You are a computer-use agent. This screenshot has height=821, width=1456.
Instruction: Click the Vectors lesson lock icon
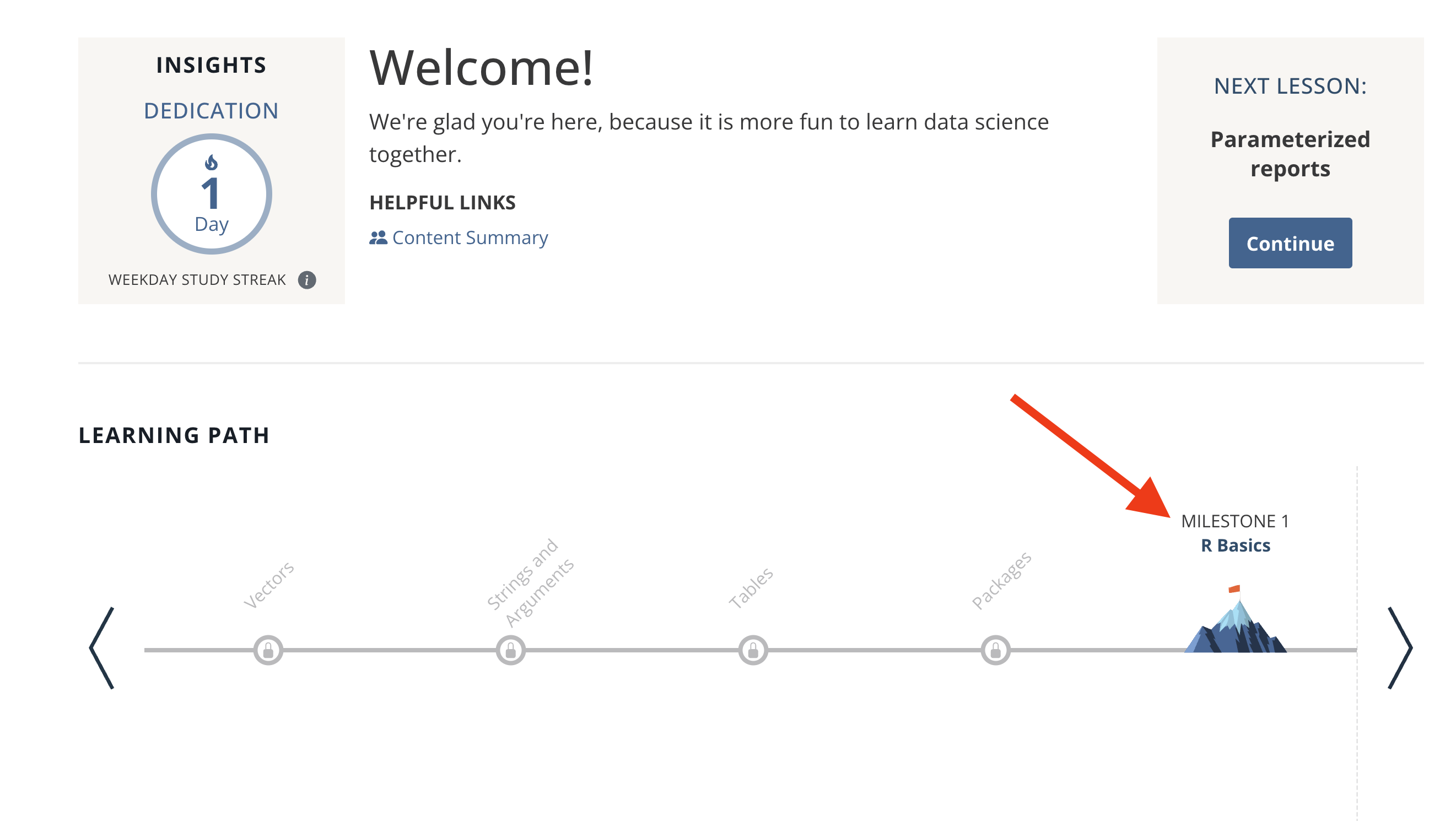click(268, 650)
